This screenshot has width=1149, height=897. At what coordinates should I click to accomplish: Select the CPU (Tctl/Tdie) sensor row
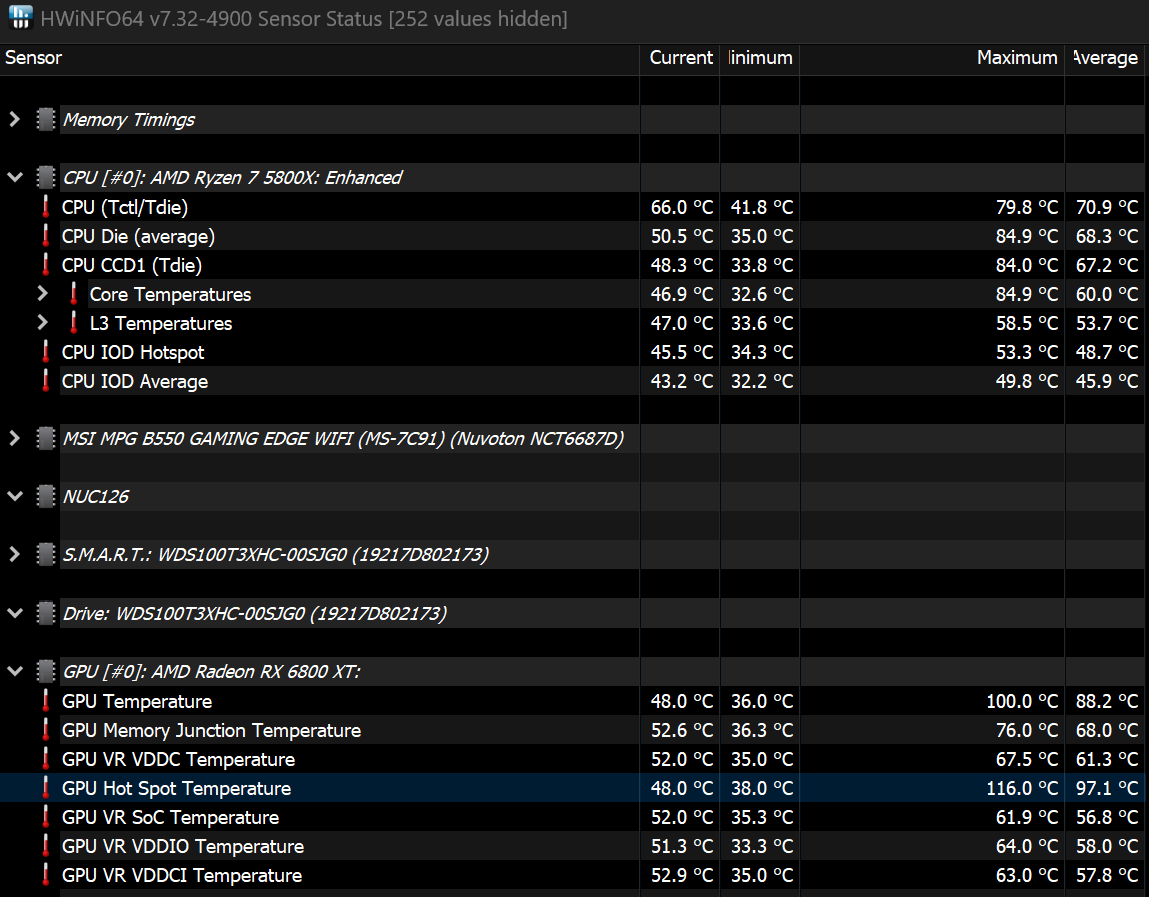(x=574, y=207)
